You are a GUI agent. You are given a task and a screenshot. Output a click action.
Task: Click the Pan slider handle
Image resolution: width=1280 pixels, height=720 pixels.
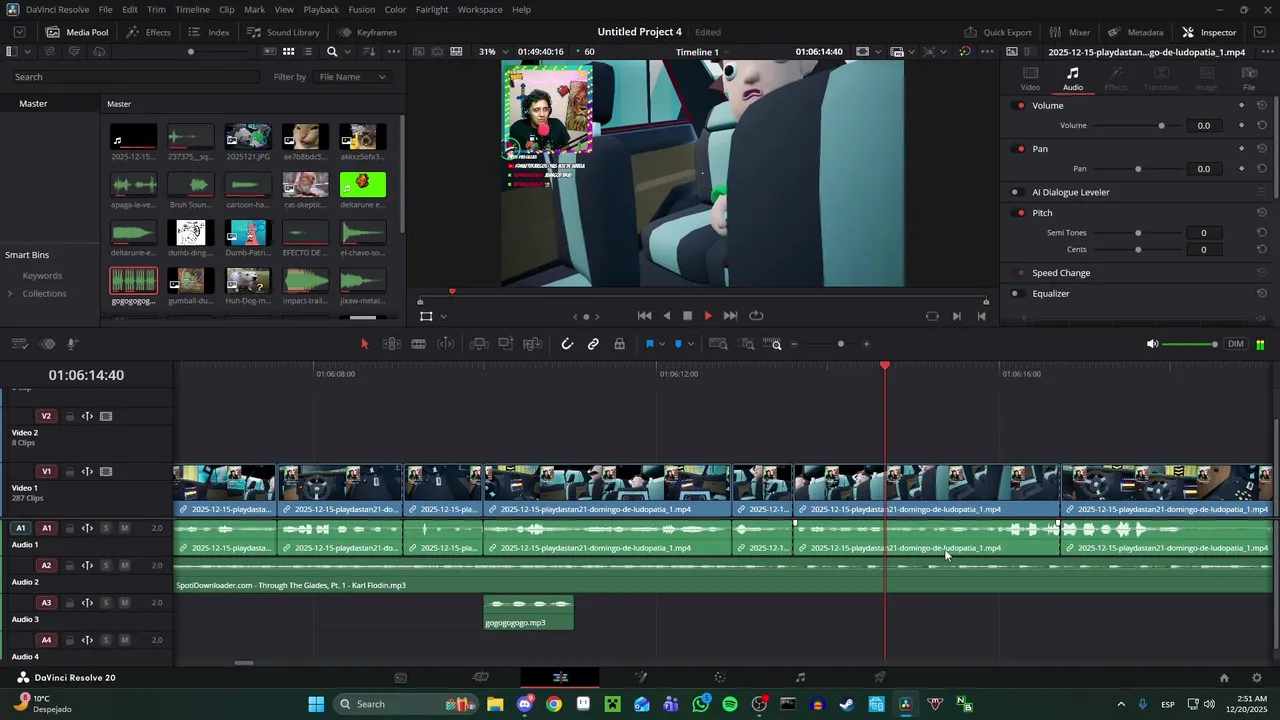tap(1138, 169)
